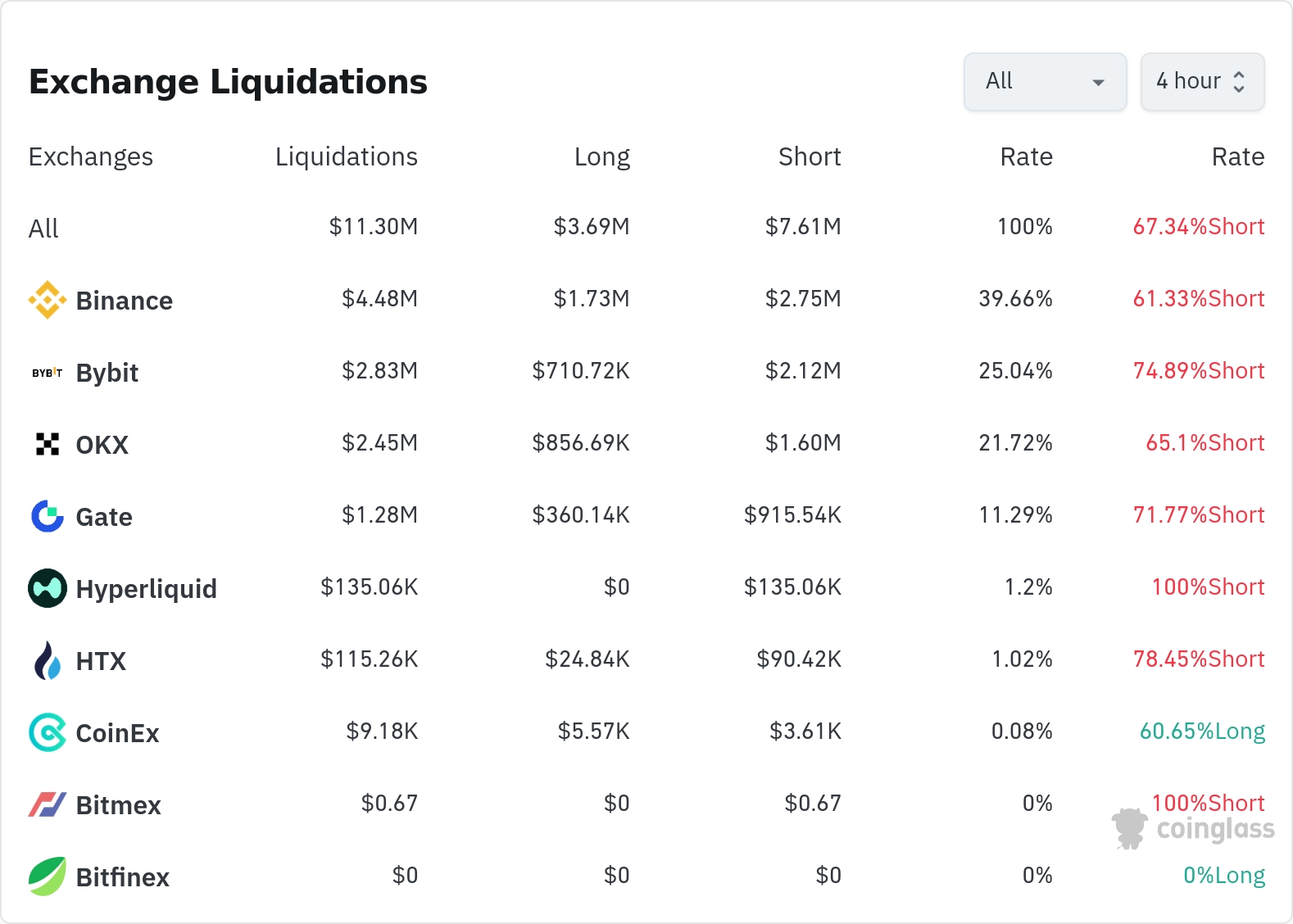Click the OKX logo icon
Image resolution: width=1293 pixels, height=924 pixels.
tap(48, 444)
